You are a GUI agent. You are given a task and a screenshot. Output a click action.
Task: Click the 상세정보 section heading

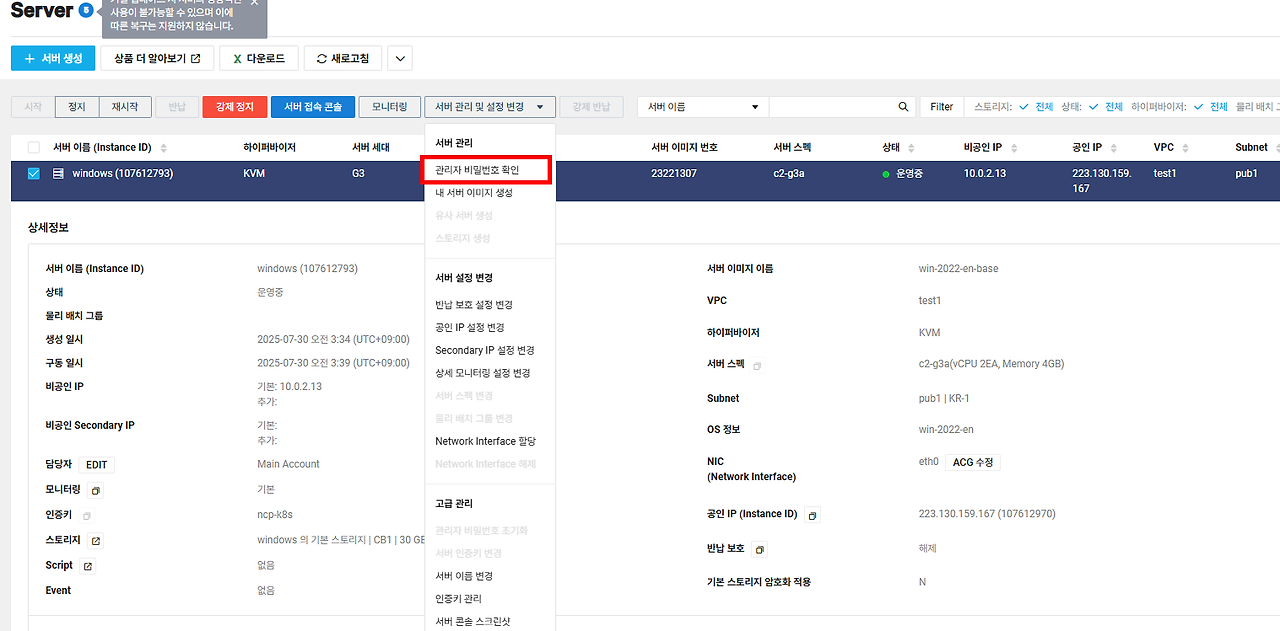click(48, 229)
